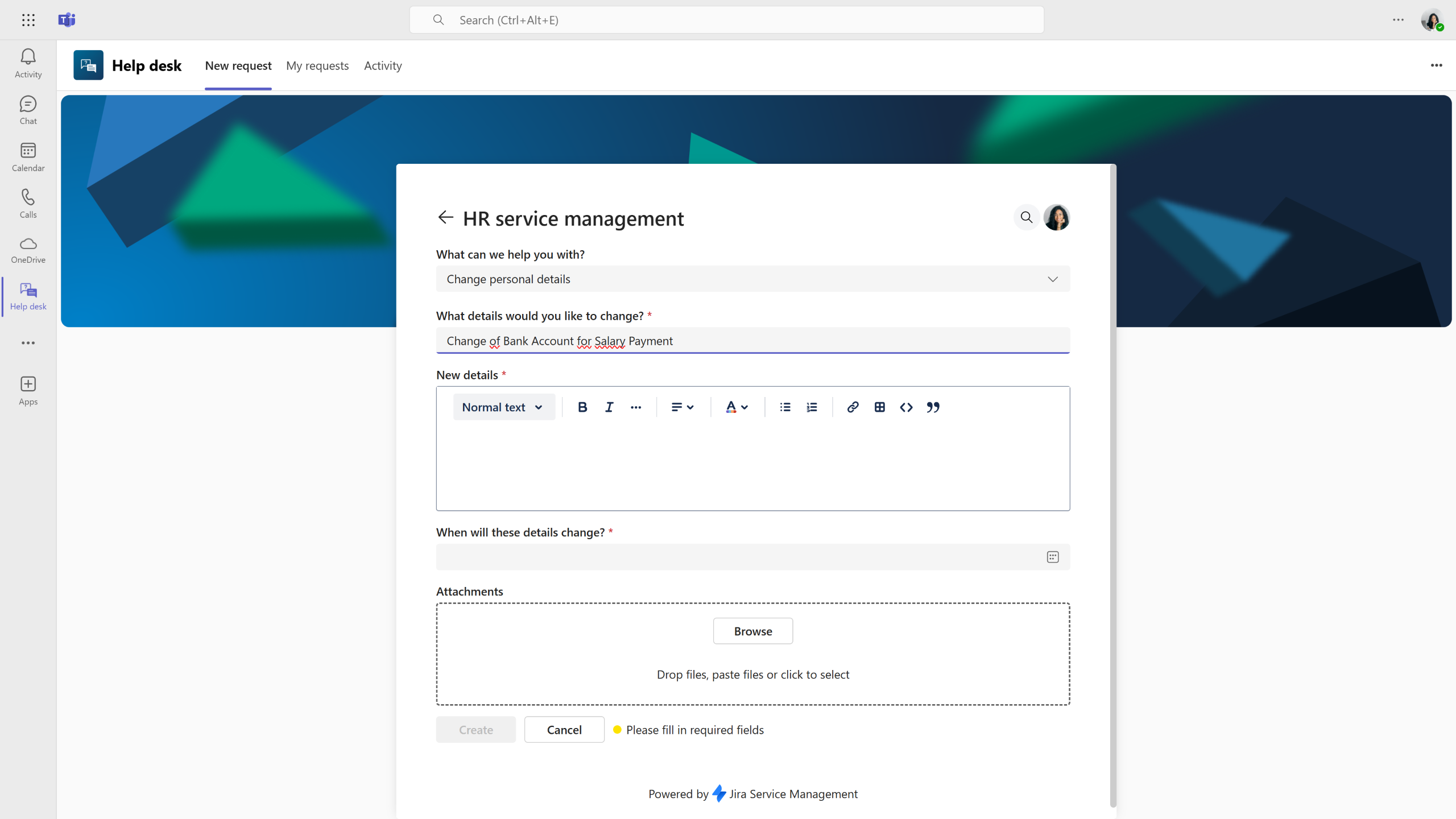Insert a table in the editor
Image resolution: width=1456 pixels, height=819 pixels.
(x=879, y=407)
